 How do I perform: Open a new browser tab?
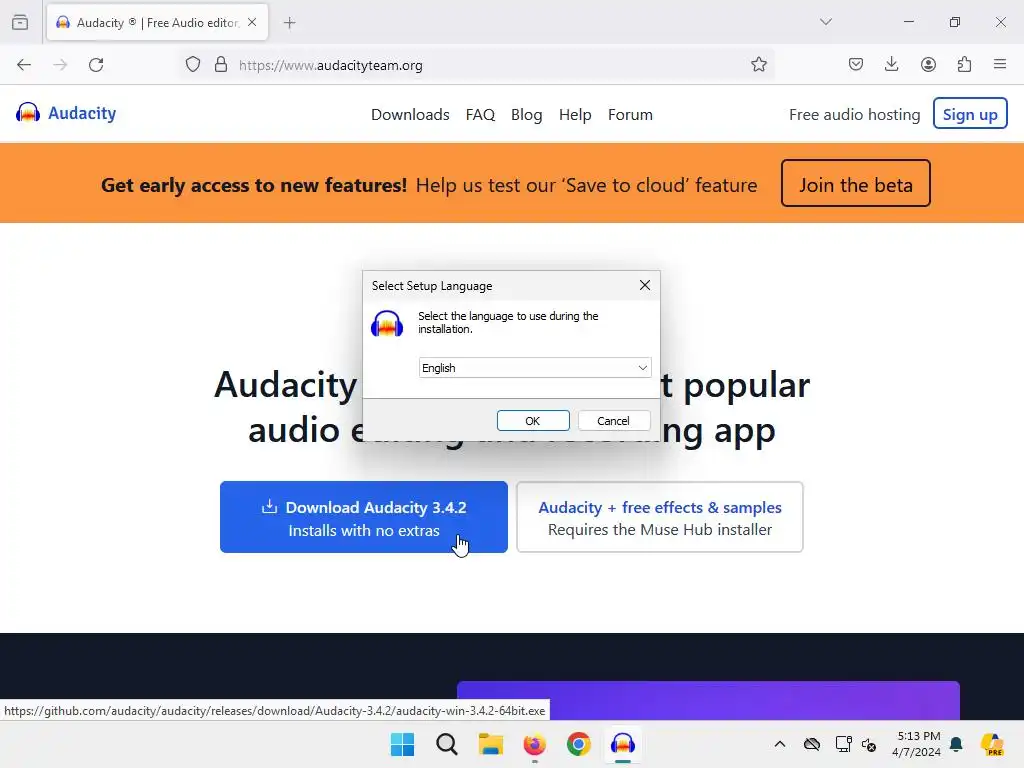pos(289,23)
